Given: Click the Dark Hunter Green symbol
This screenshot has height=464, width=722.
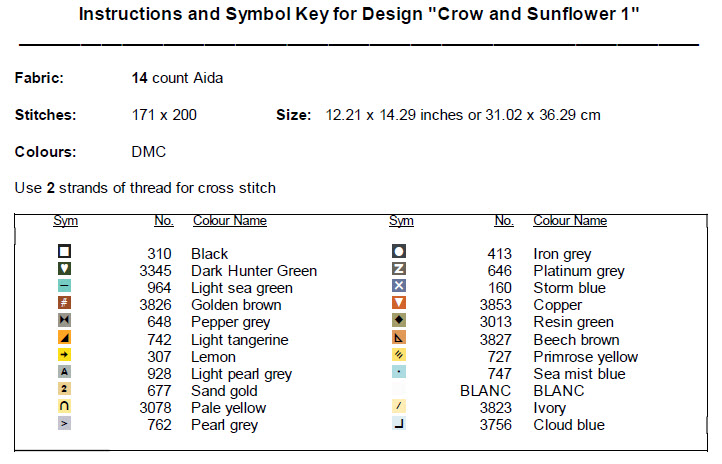Looking at the screenshot, I should [x=65, y=270].
